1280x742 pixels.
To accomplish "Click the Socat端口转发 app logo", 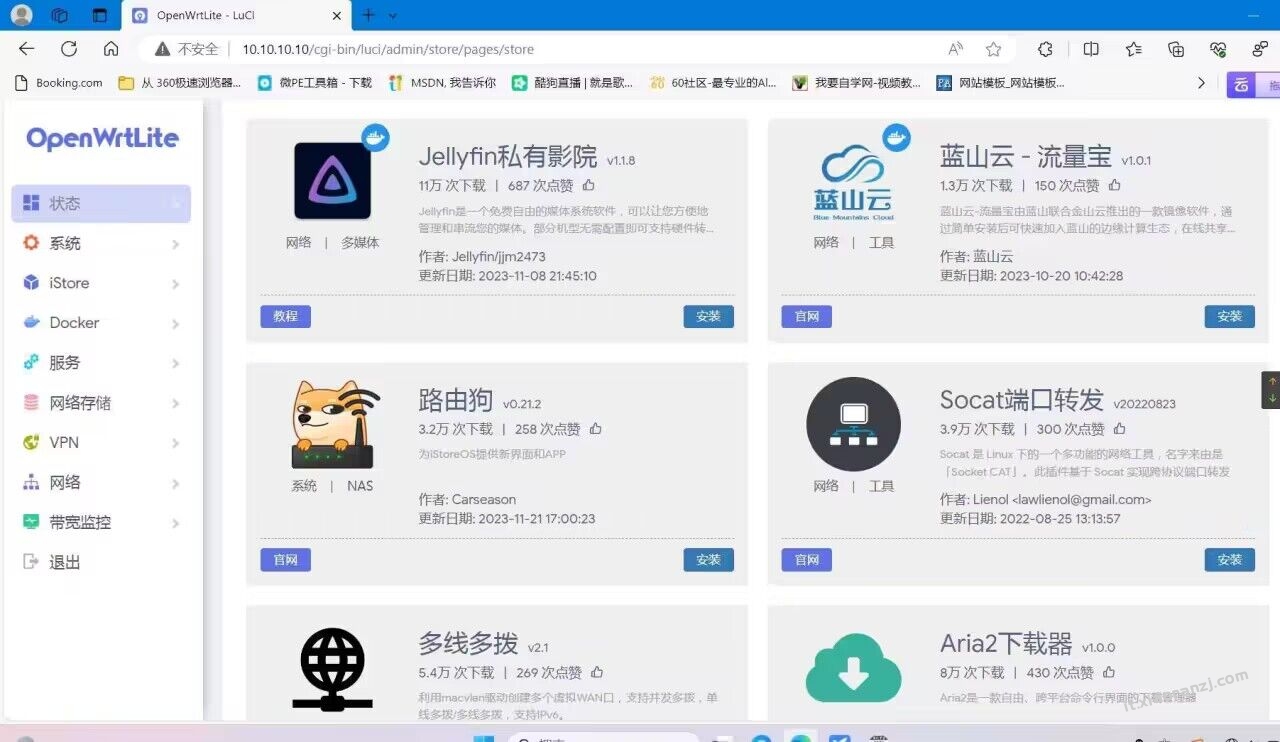I will [854, 424].
